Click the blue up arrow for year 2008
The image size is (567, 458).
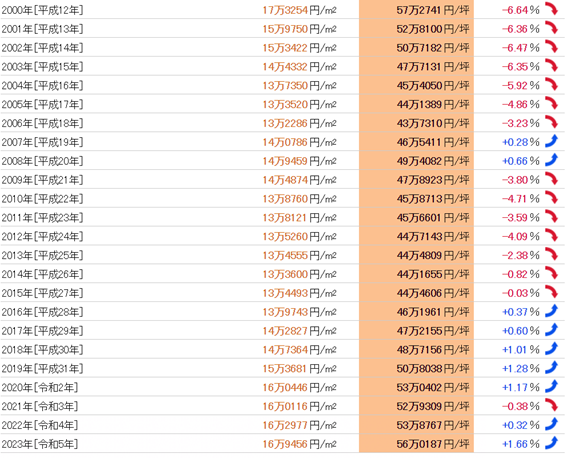(551, 160)
